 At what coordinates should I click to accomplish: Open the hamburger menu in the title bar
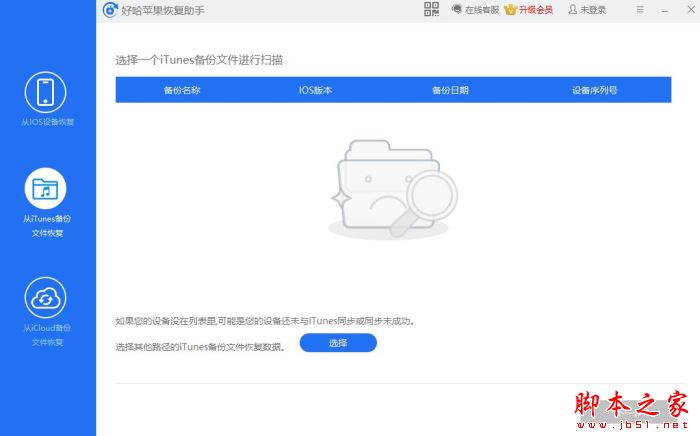pyautogui.click(x=640, y=10)
